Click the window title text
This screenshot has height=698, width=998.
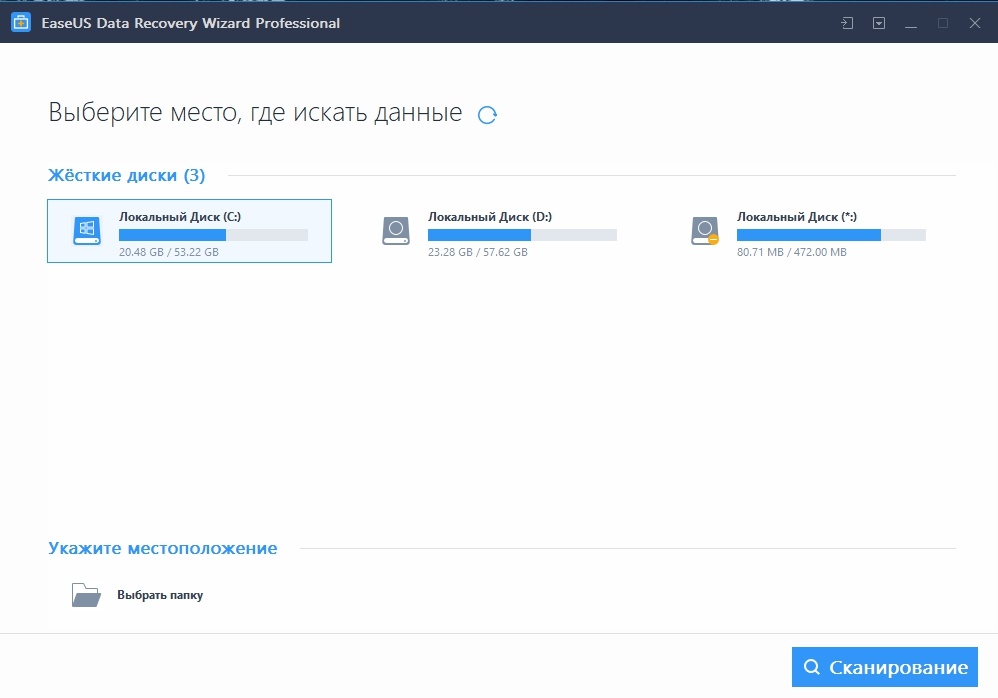[190, 23]
